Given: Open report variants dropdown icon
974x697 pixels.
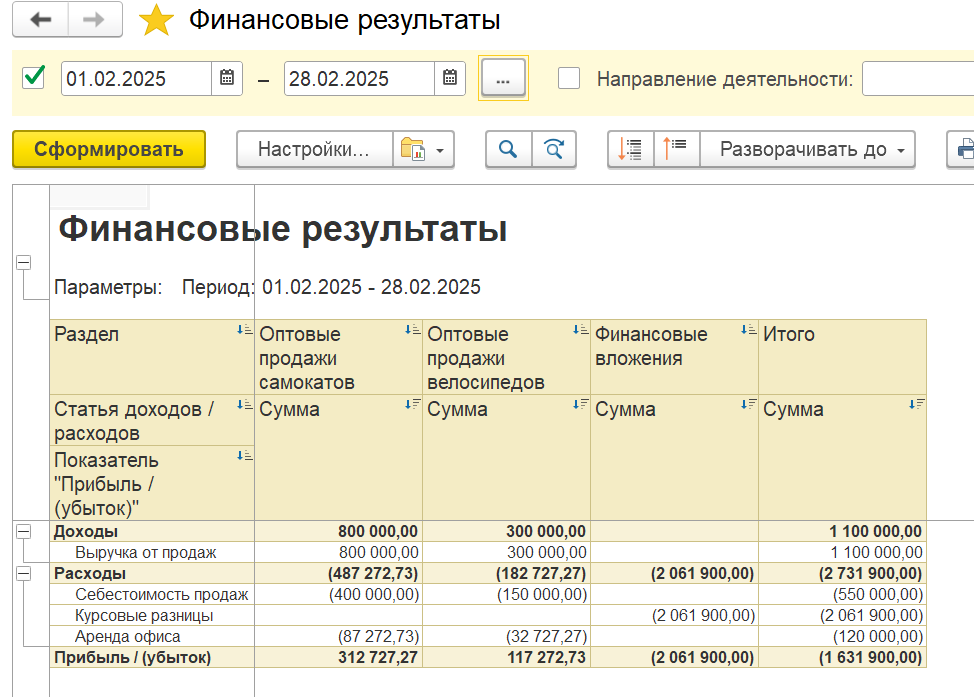Looking at the screenshot, I should pyautogui.click(x=424, y=149).
